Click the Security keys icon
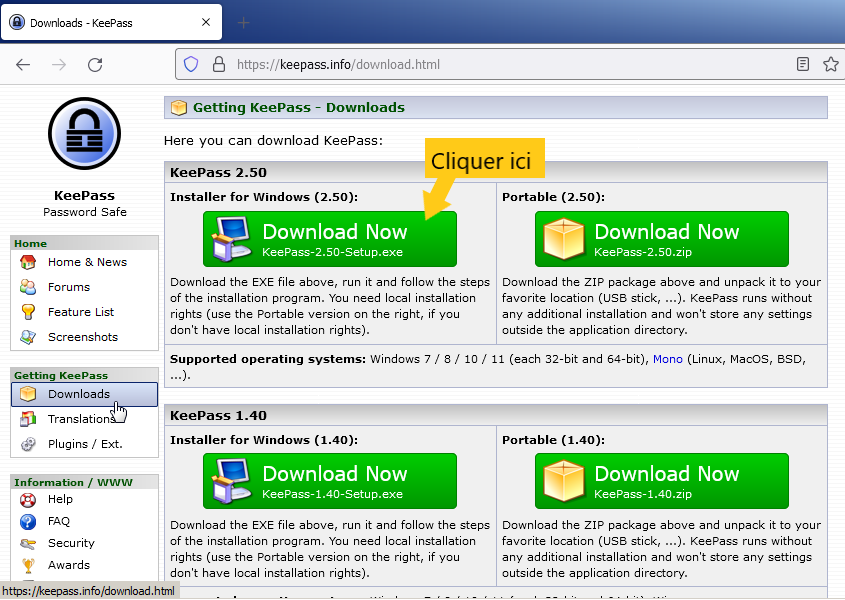This screenshot has height=600, width=845. pos(28,543)
